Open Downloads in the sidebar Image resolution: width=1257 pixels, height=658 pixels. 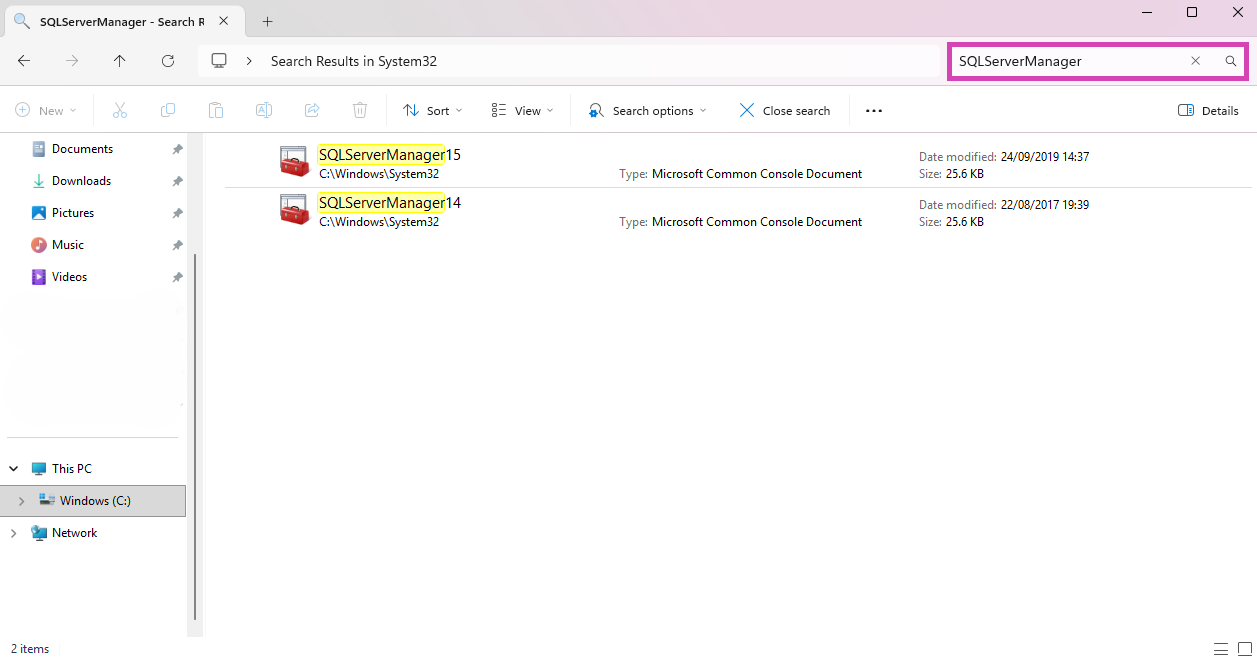click(x=81, y=181)
